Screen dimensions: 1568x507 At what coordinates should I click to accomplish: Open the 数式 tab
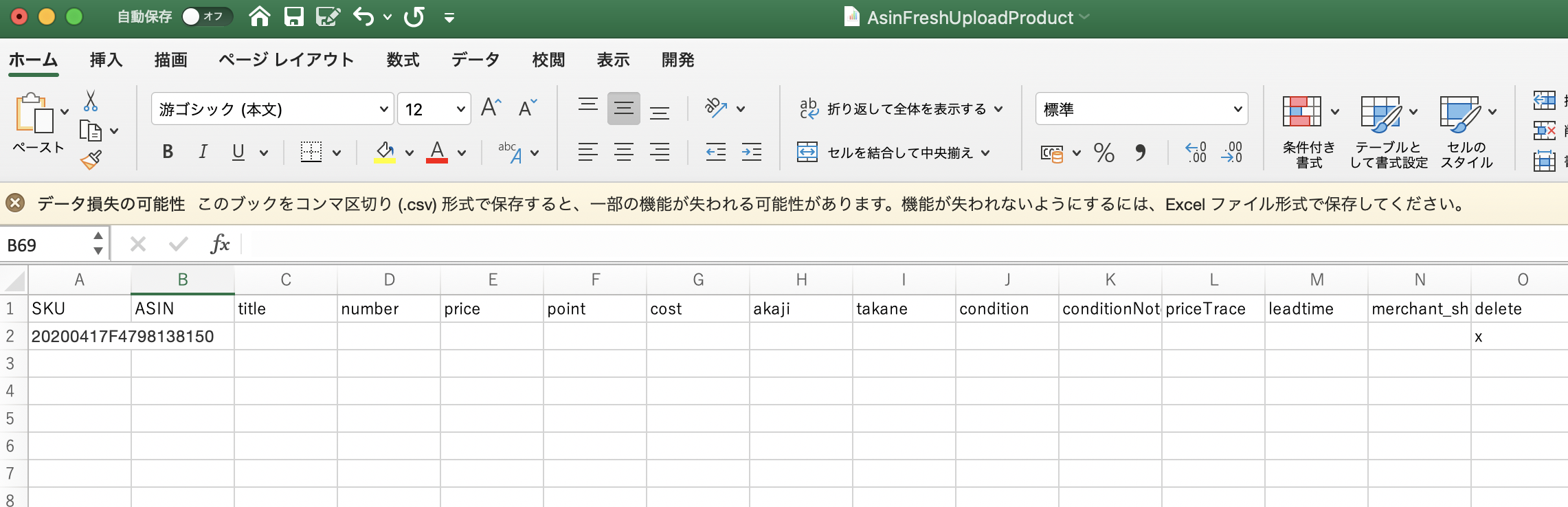[x=403, y=60]
